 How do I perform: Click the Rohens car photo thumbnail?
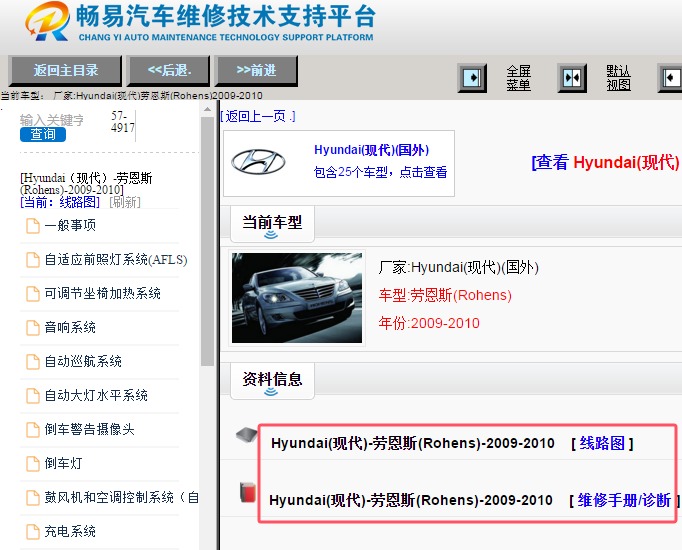(x=297, y=298)
